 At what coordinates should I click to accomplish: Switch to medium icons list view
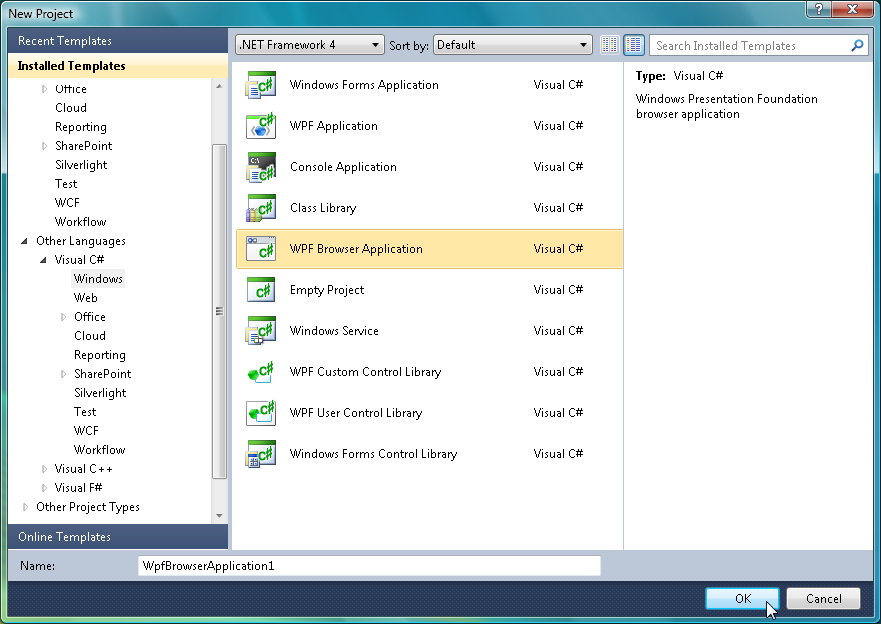(x=634, y=45)
